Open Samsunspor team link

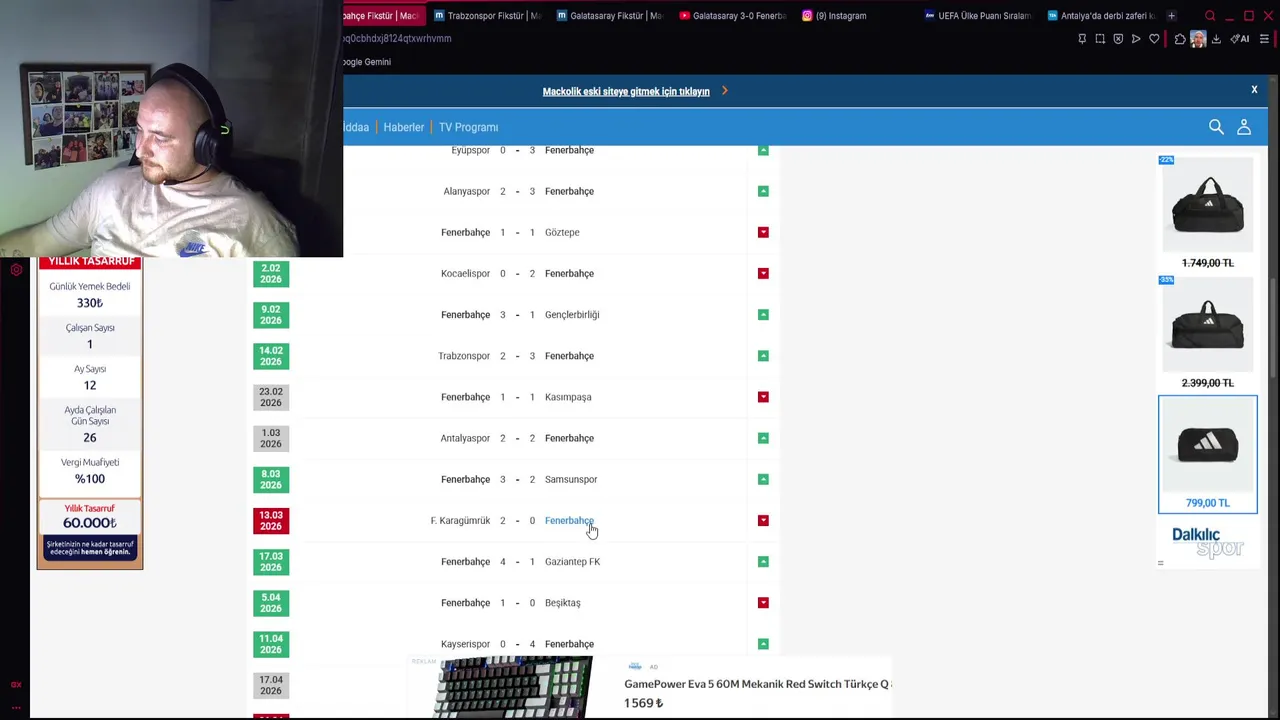pos(571,479)
